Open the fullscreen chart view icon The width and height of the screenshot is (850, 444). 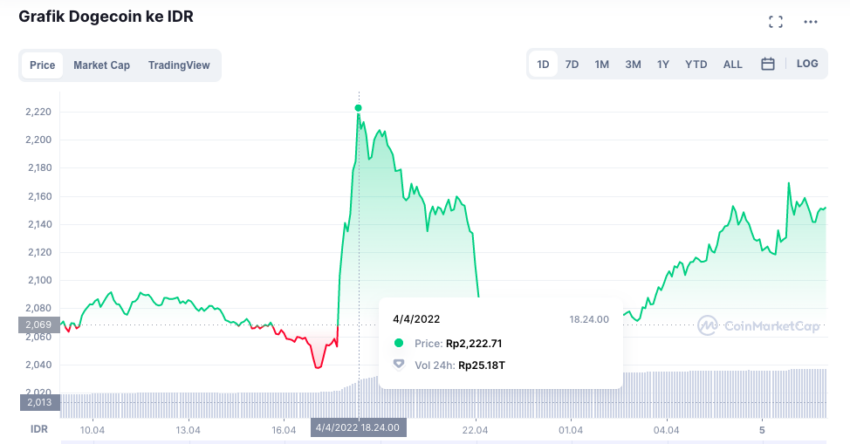(x=776, y=22)
